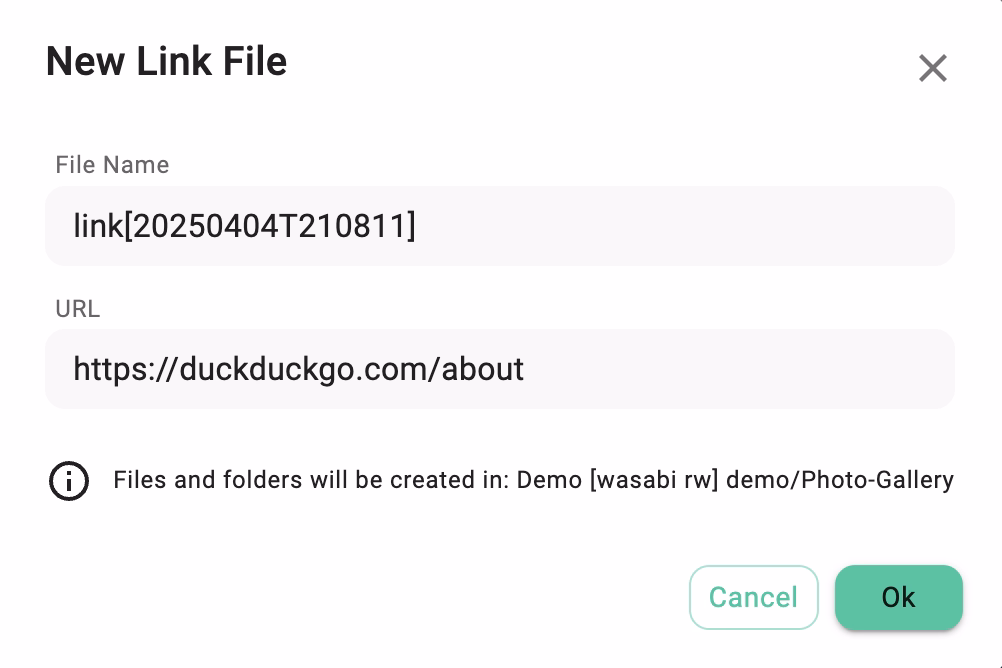The width and height of the screenshot is (1002, 668).
Task: Click the Ok button to create the link
Action: 897,597
